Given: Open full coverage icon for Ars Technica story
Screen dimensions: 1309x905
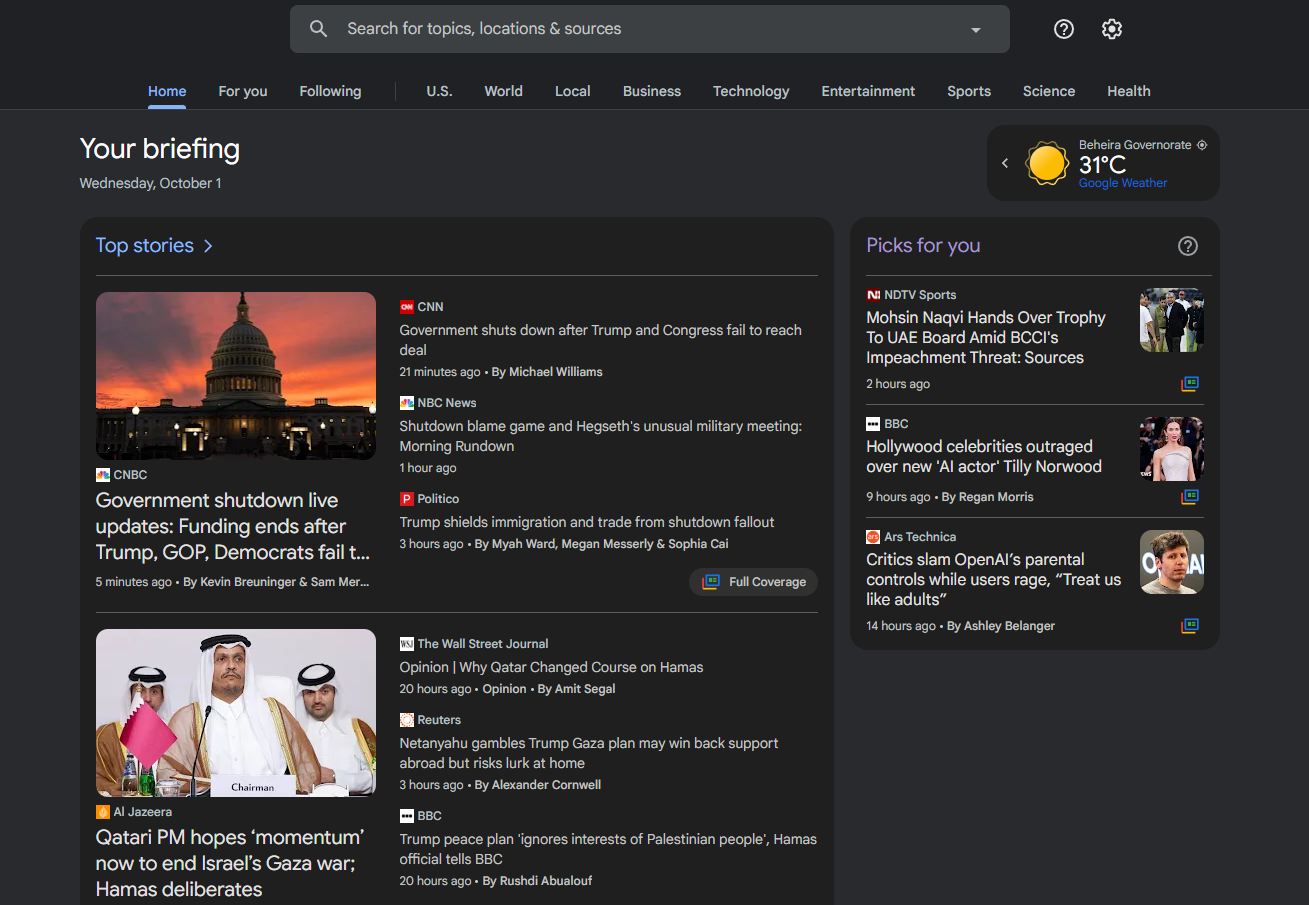Looking at the screenshot, I should (1189, 626).
